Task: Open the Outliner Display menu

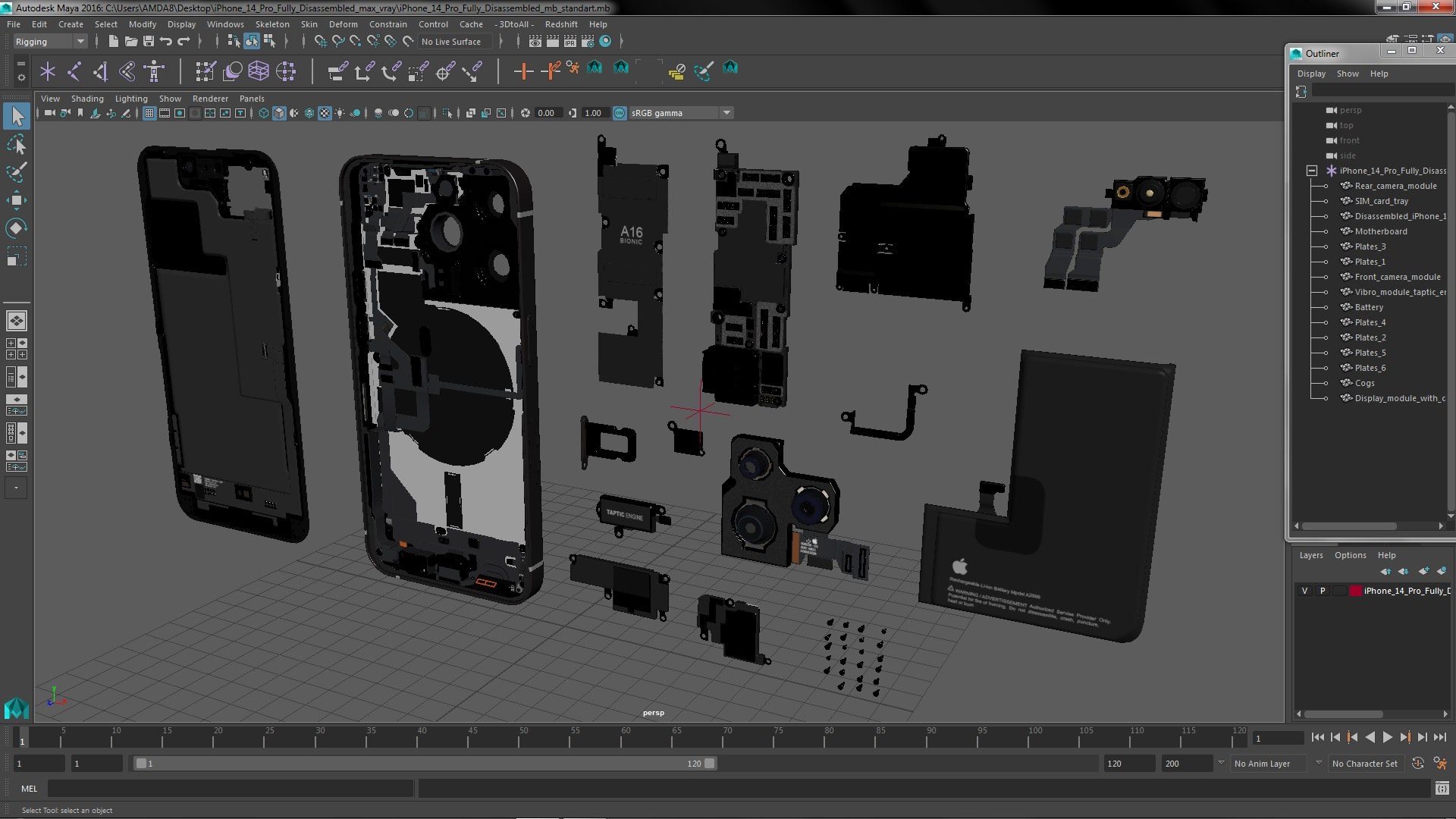Action: (1311, 74)
